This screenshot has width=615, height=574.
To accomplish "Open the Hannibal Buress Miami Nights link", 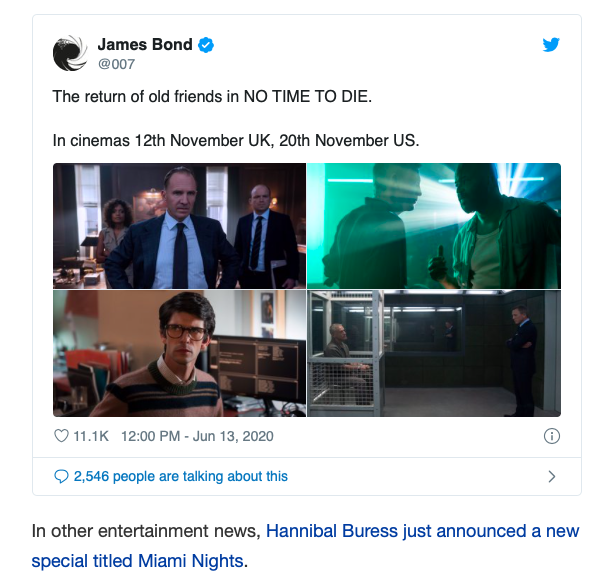I will (306, 546).
